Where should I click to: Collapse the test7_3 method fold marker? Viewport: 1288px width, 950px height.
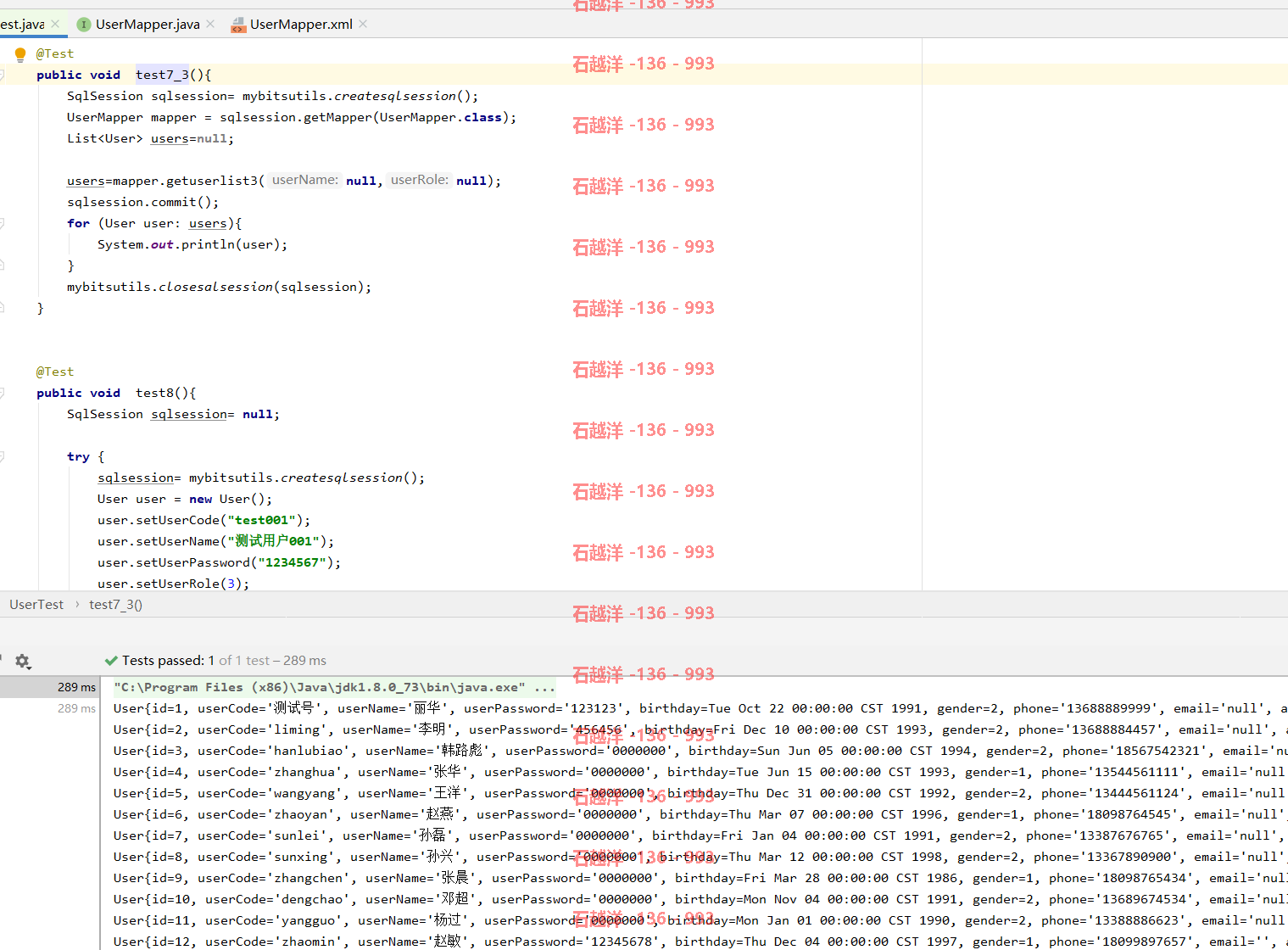3,75
